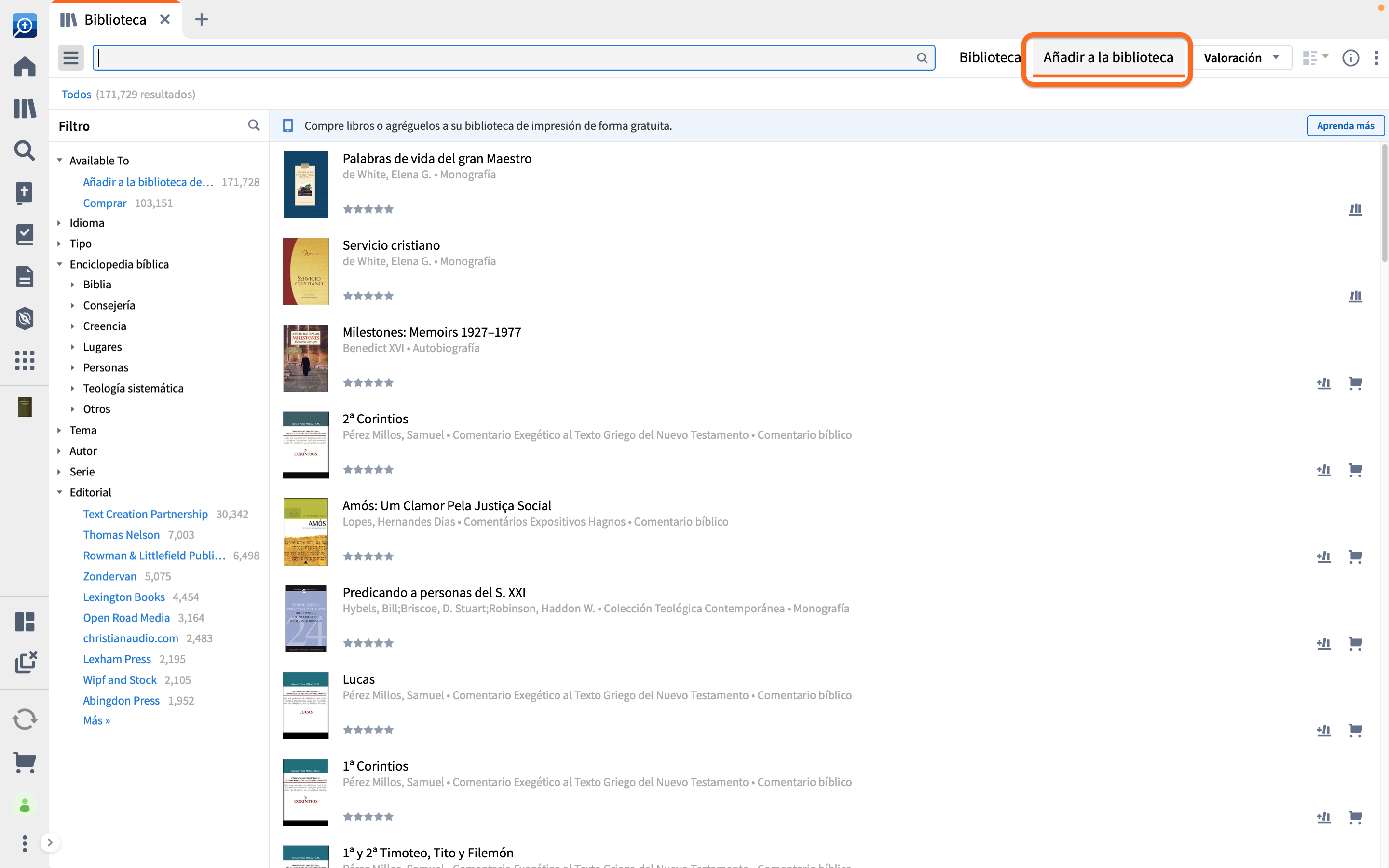
Task: Open the Documents icon in sidebar
Action: tap(25, 277)
